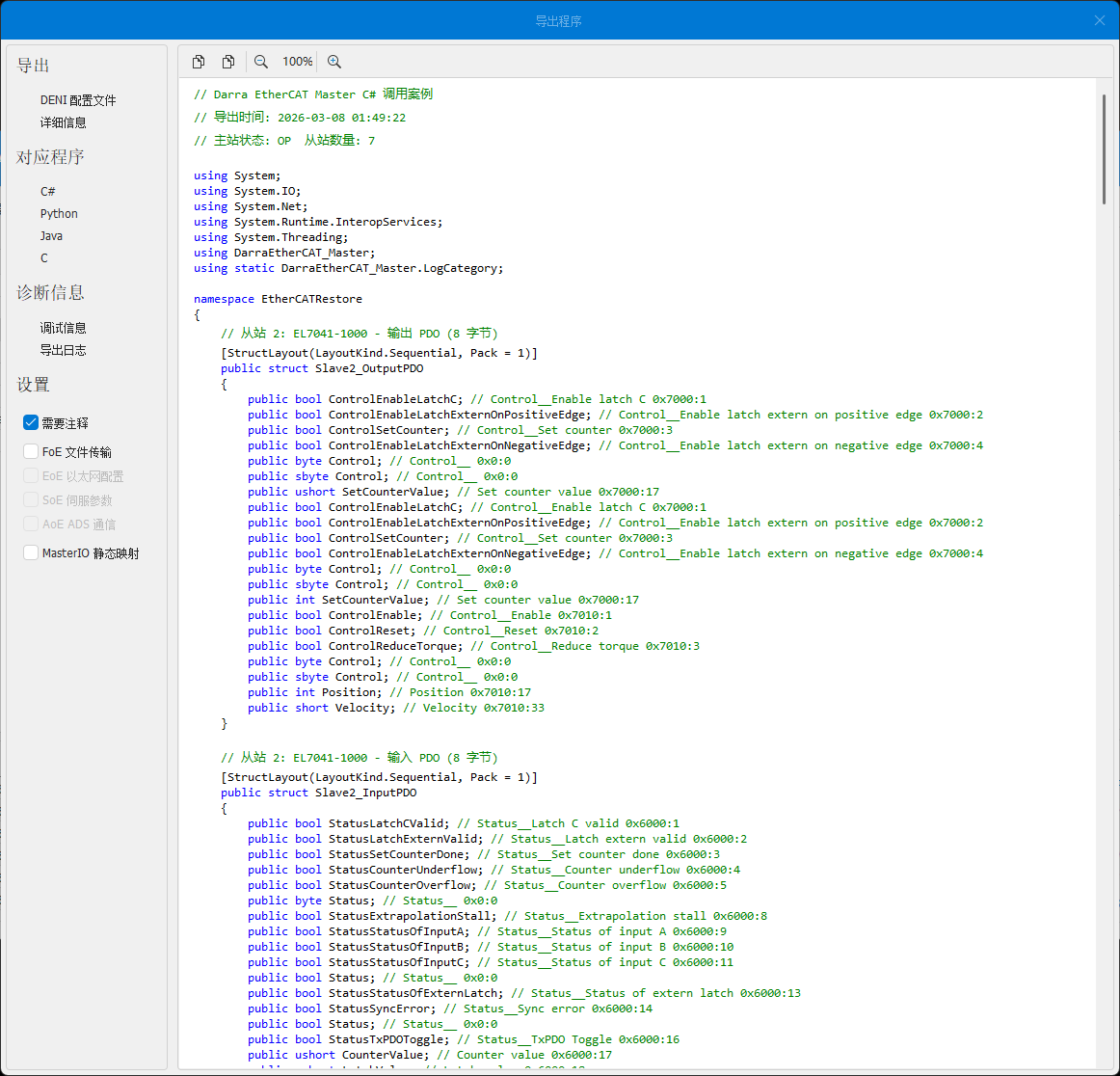
Task: Toggle the SoE 伺服参数 checkbox
Action: [x=31, y=499]
